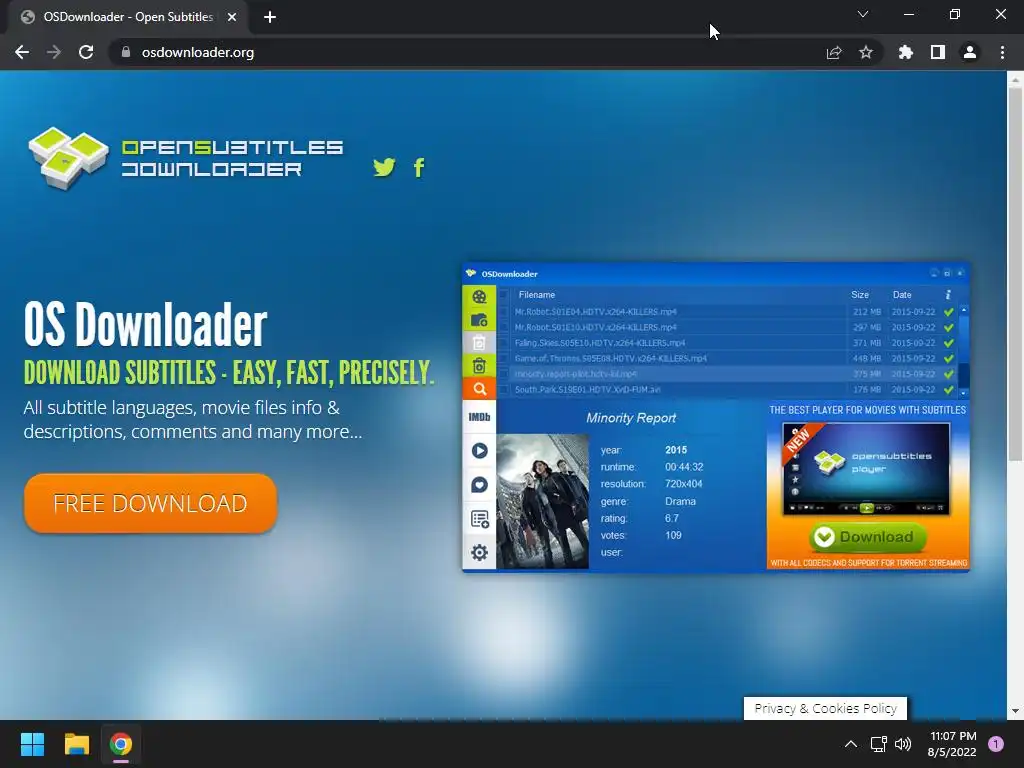Viewport: 1024px width, 768px height.
Task: Click the FREE DOWNLOAD orange button
Action: [150, 503]
